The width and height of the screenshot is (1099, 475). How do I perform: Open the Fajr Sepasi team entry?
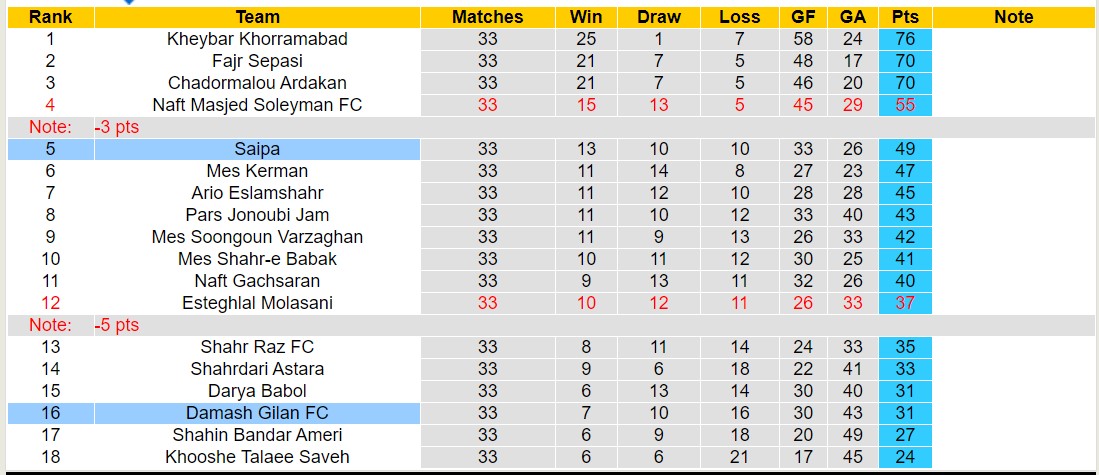(x=257, y=61)
